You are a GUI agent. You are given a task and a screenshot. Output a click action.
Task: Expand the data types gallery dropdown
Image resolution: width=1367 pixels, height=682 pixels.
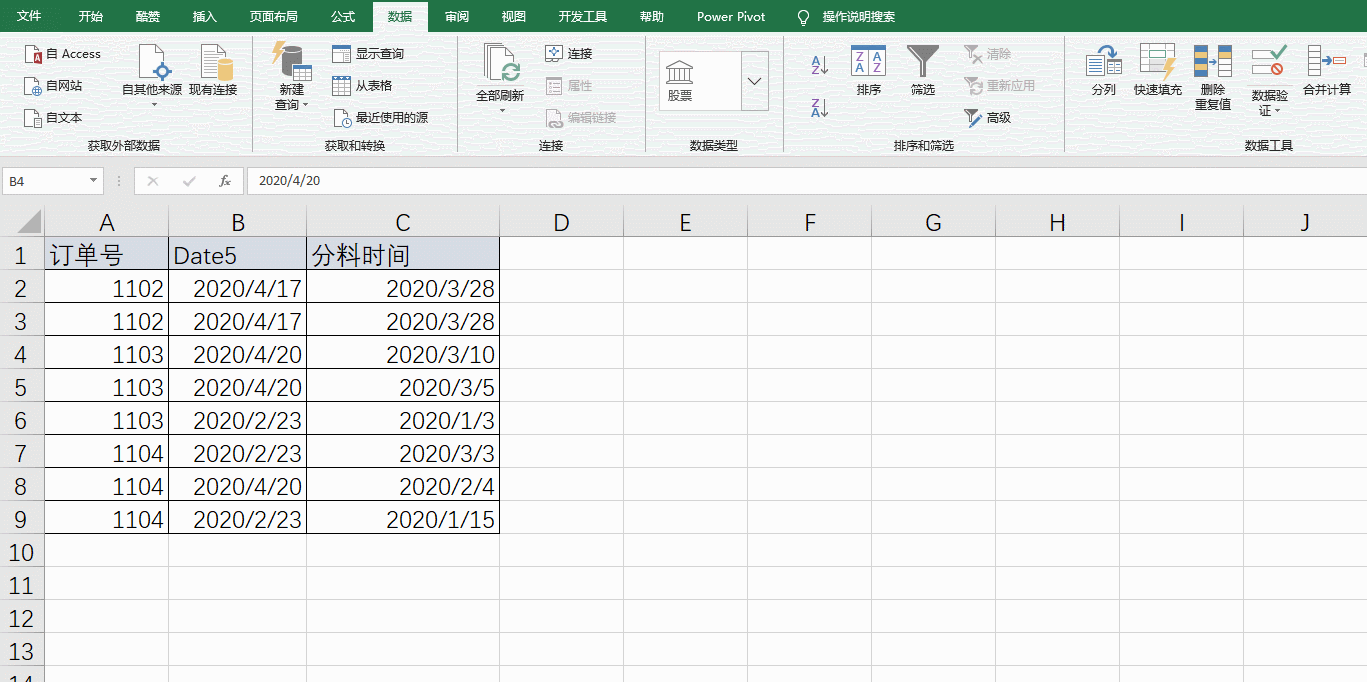tap(755, 80)
